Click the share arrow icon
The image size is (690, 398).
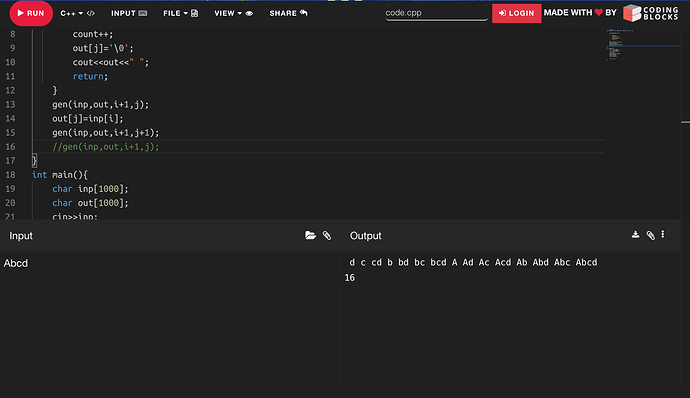(x=304, y=12)
